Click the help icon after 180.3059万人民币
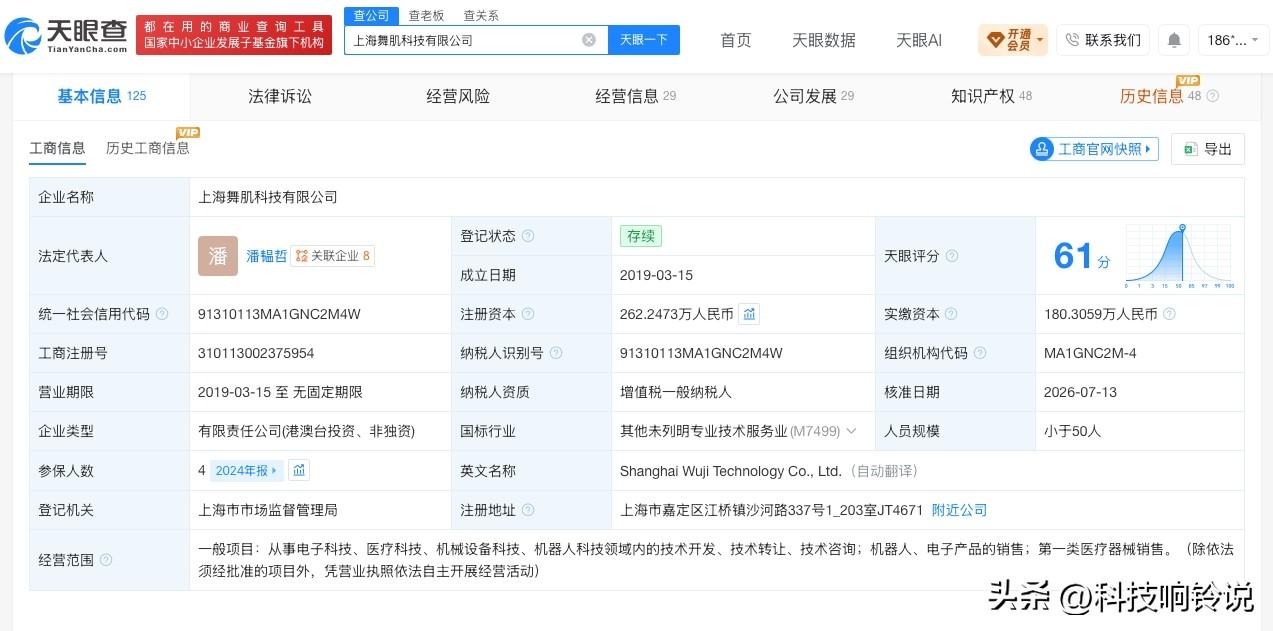This screenshot has height=631, width=1273. click(1169, 314)
